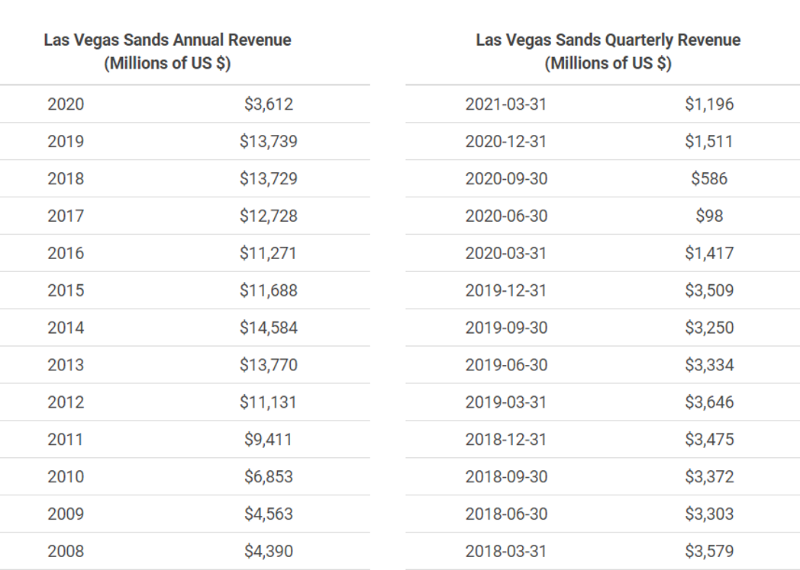Click the $3,646 quarterly revenue value
The width and height of the screenshot is (800, 570).
708,402
